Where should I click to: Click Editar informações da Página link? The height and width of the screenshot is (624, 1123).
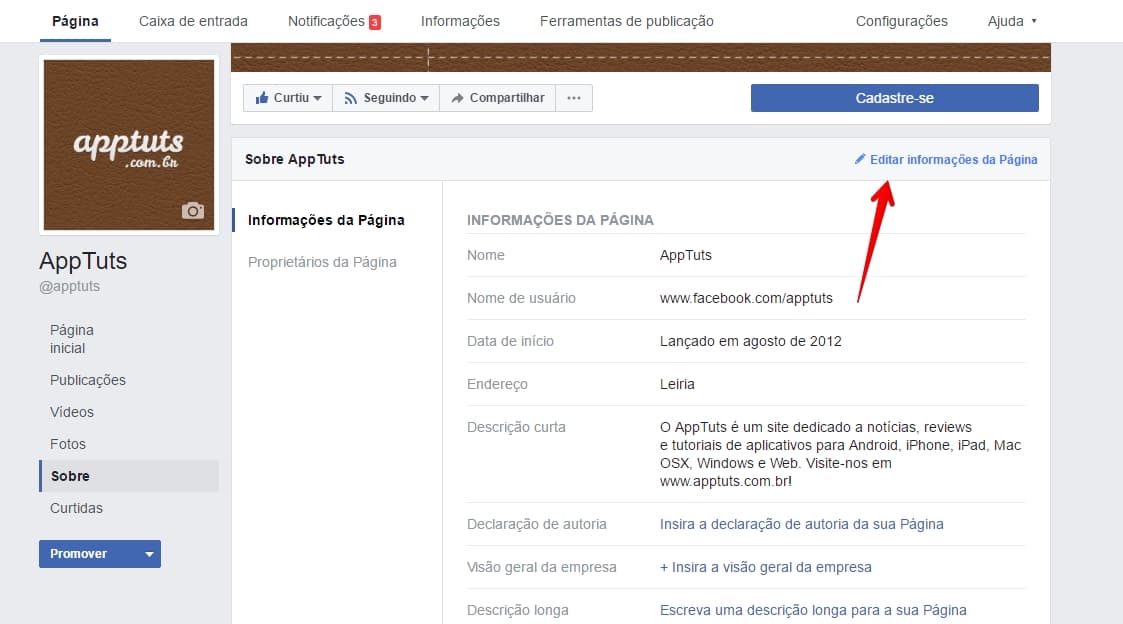(953, 160)
